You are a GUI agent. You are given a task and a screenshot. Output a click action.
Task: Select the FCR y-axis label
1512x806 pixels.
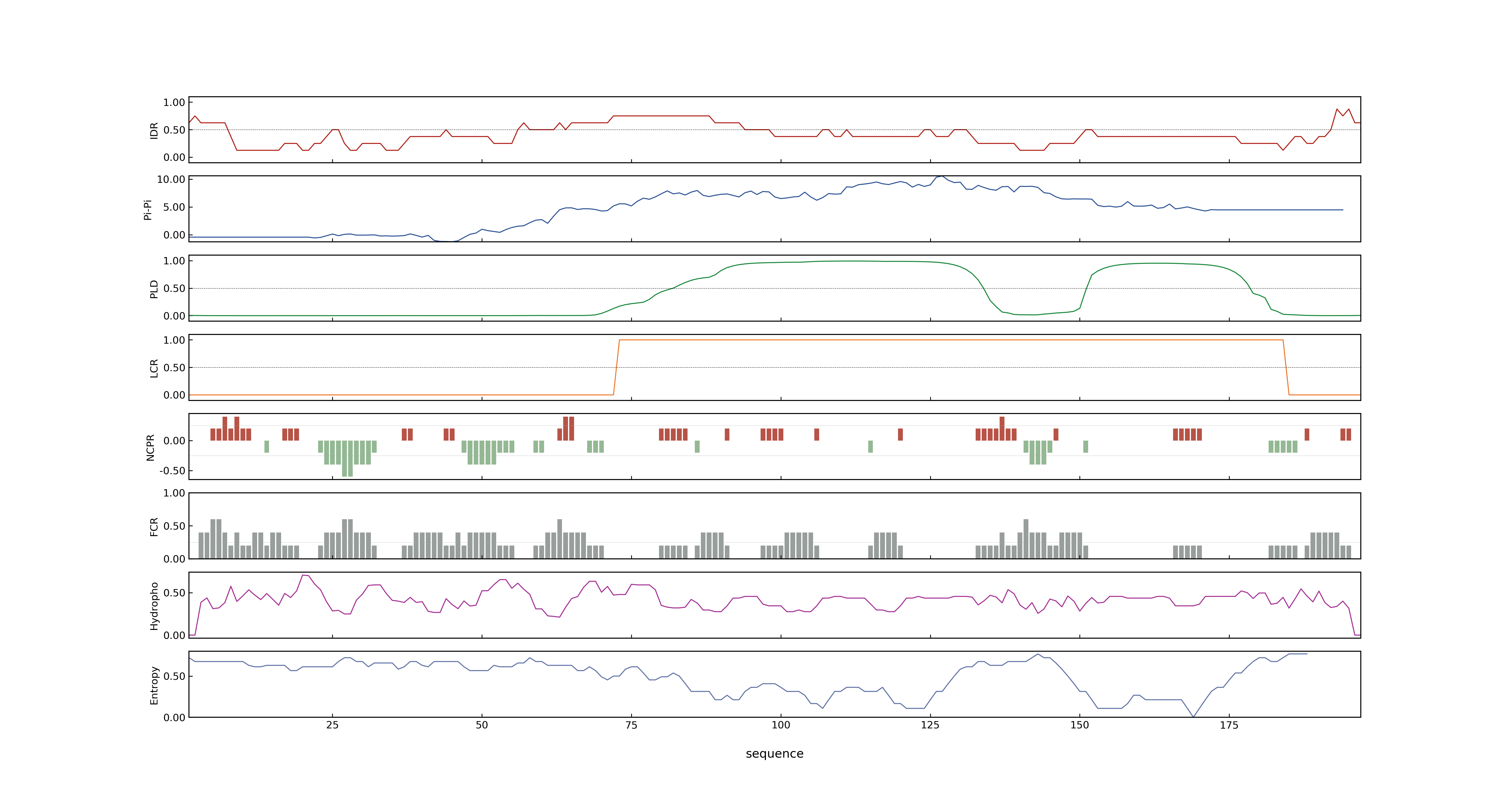[154, 527]
